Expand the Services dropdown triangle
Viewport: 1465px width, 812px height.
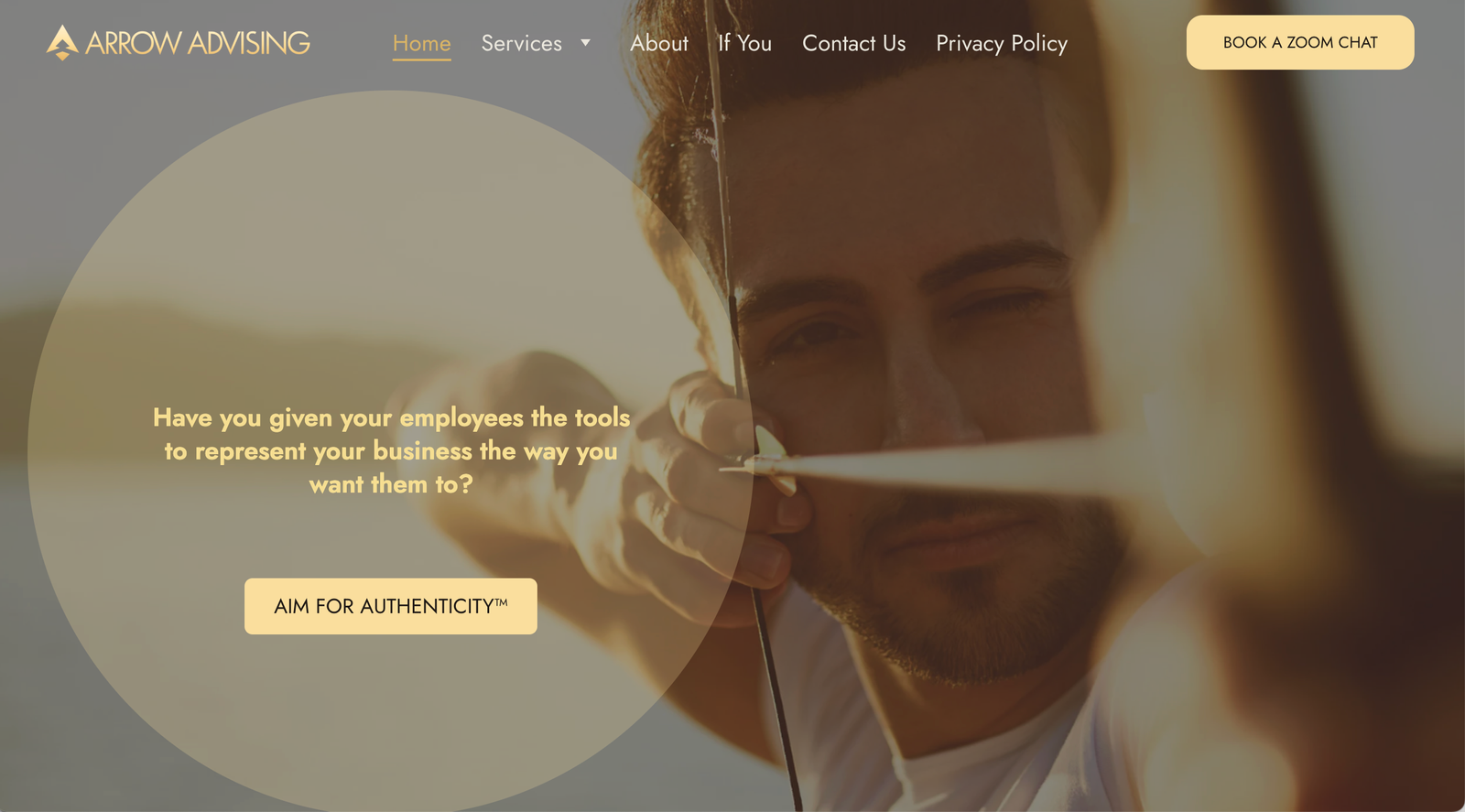click(585, 42)
